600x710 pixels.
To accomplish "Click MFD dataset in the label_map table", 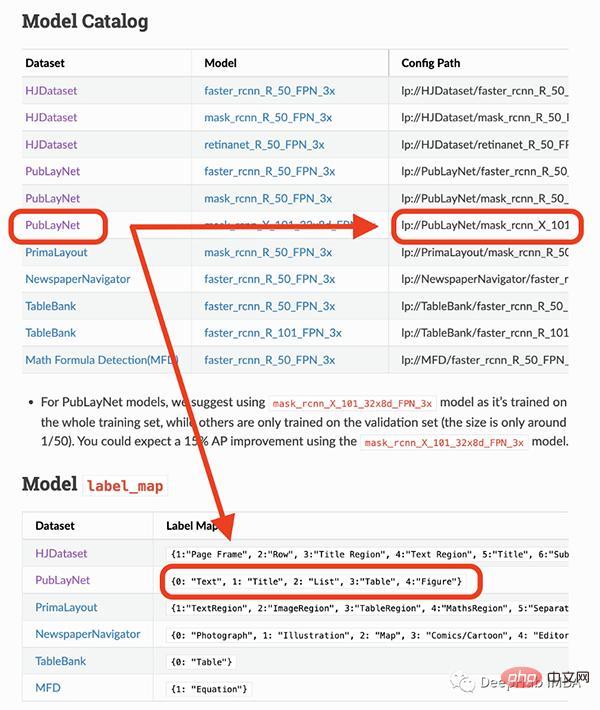I will (48, 688).
